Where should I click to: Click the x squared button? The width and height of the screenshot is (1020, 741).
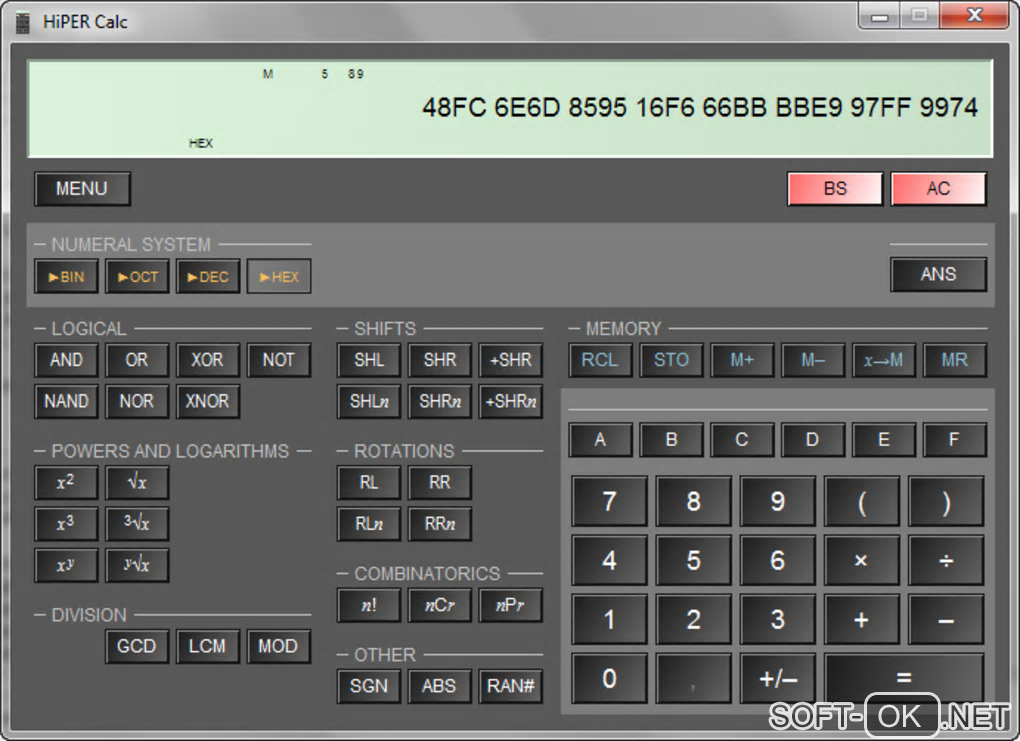click(x=66, y=483)
